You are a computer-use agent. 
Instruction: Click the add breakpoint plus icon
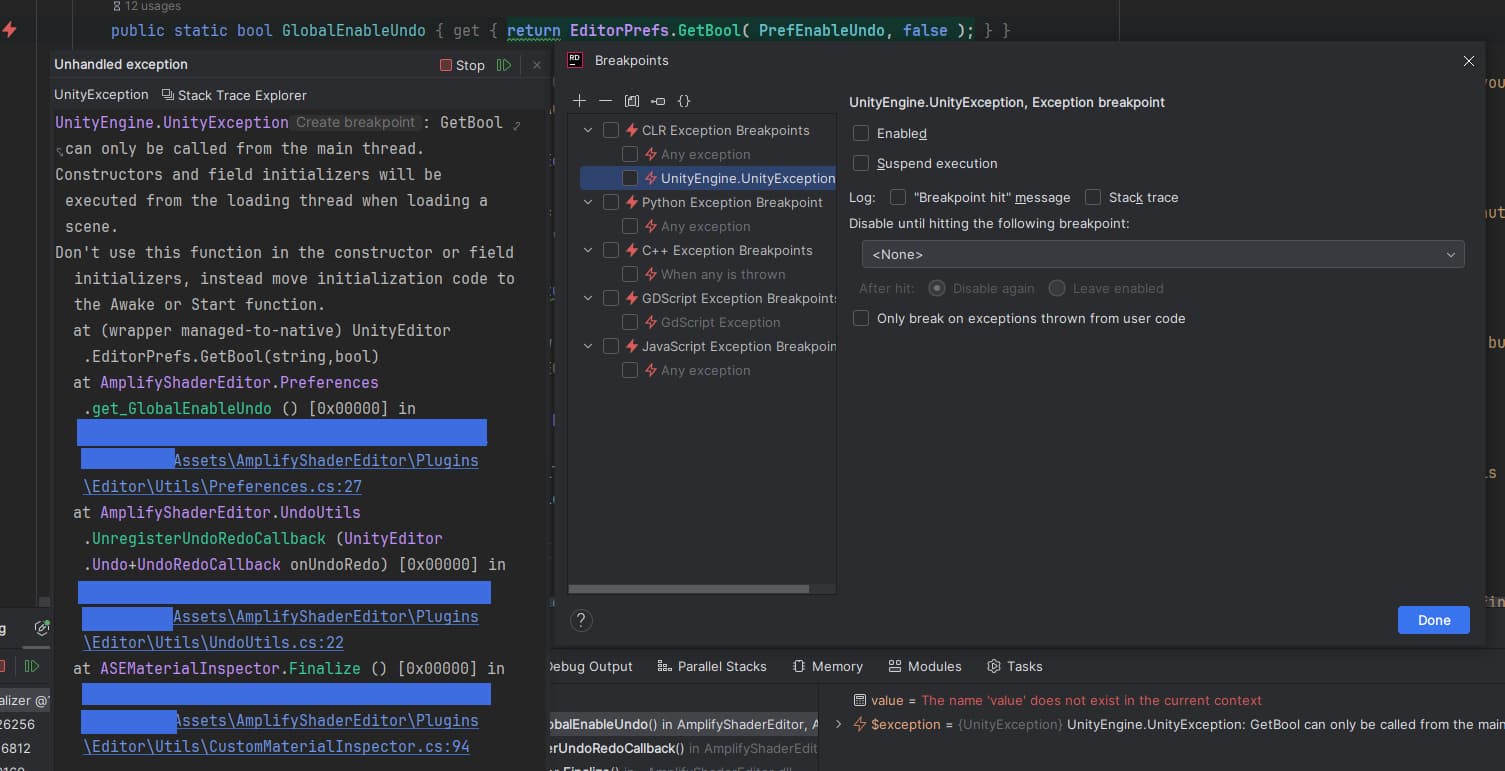tap(579, 101)
